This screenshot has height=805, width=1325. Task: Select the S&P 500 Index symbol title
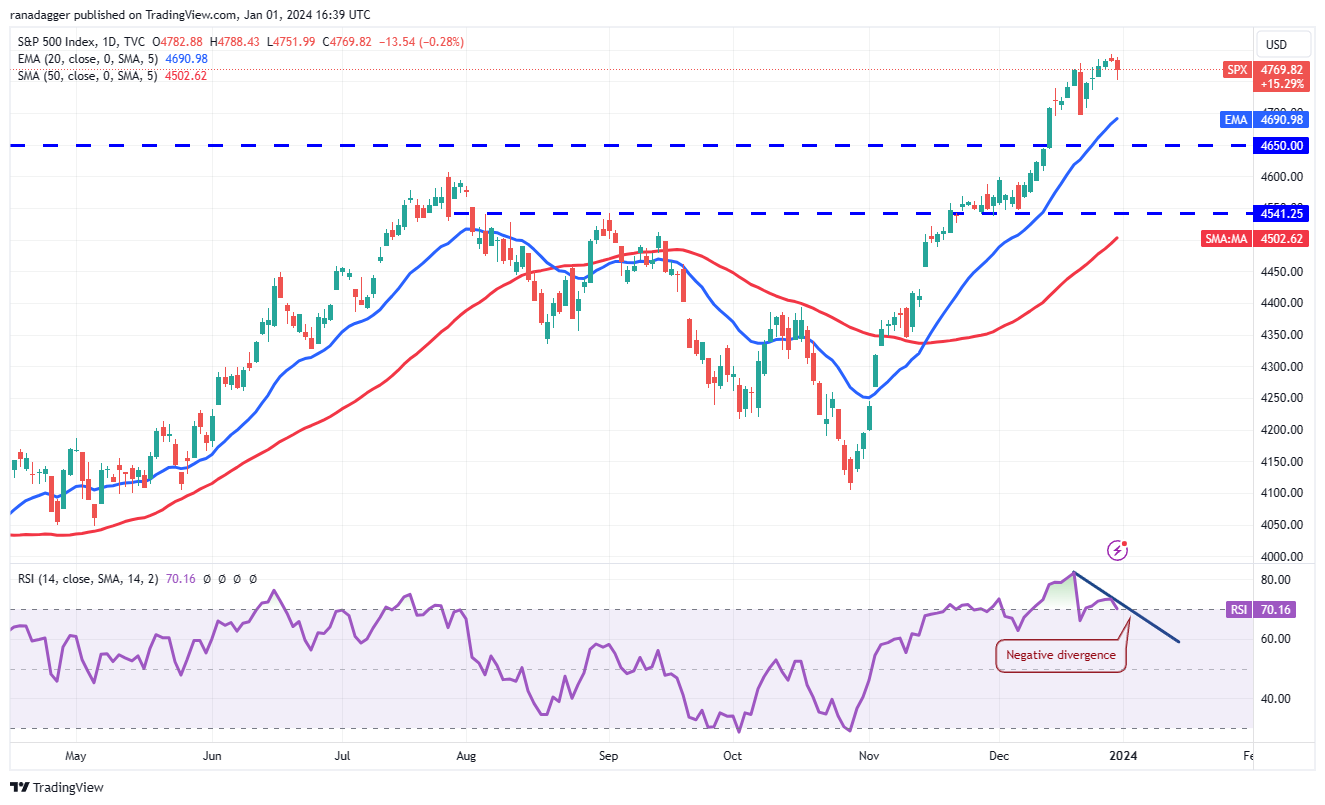coord(65,42)
